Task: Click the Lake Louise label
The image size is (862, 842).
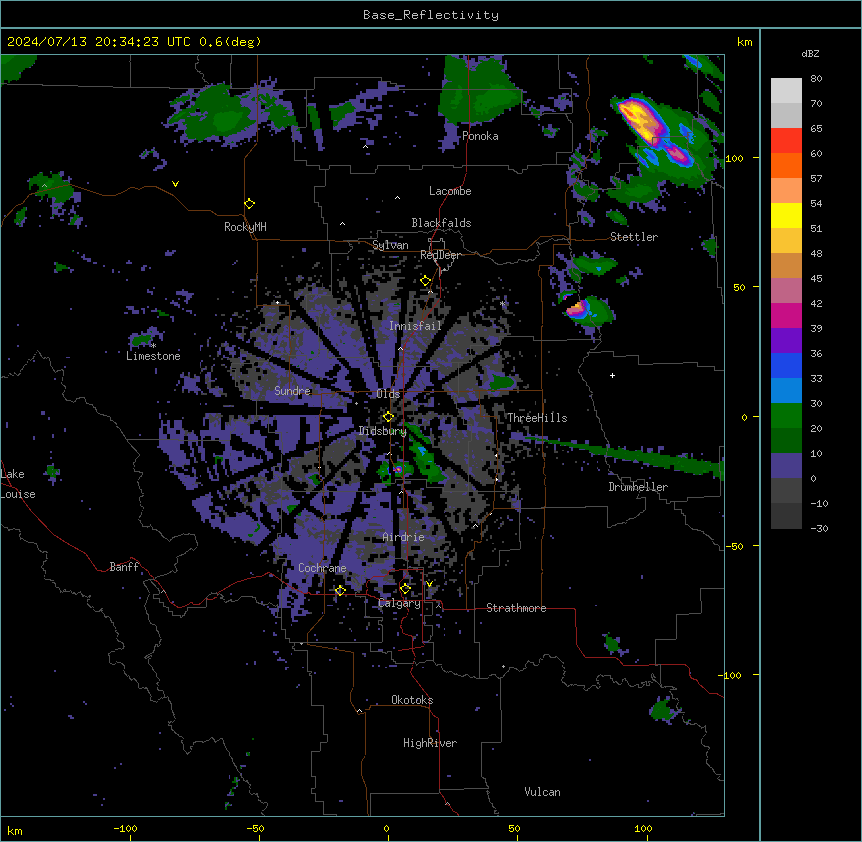Action: pos(18,484)
